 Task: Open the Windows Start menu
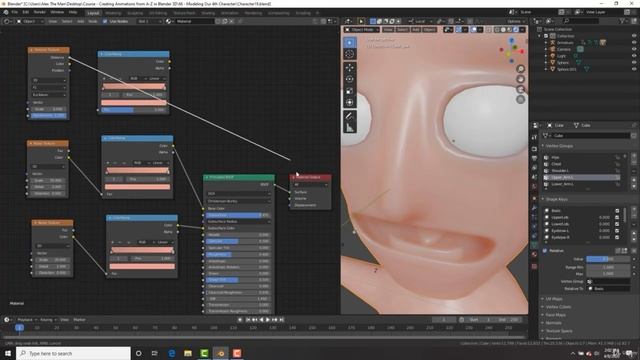(x=8, y=353)
